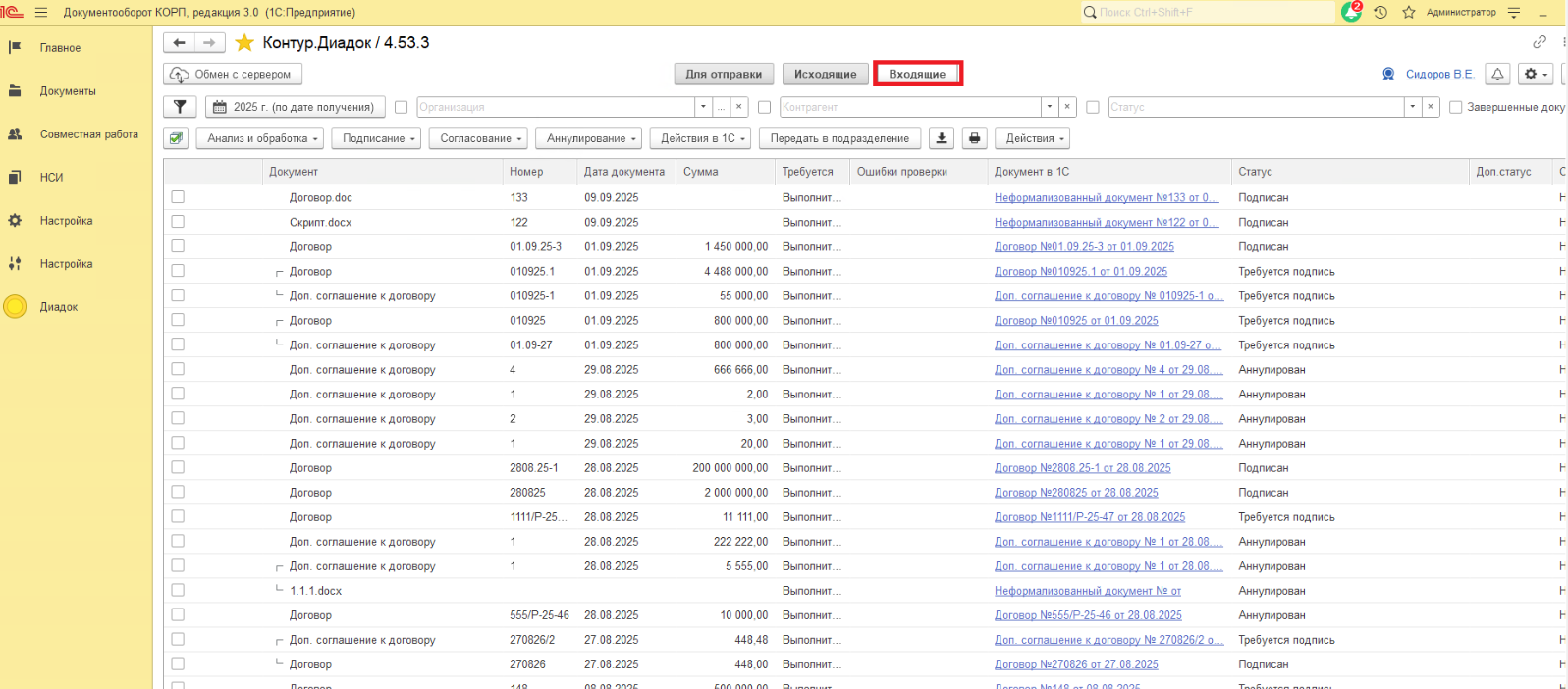Click the copy link chain icon

(x=1539, y=42)
